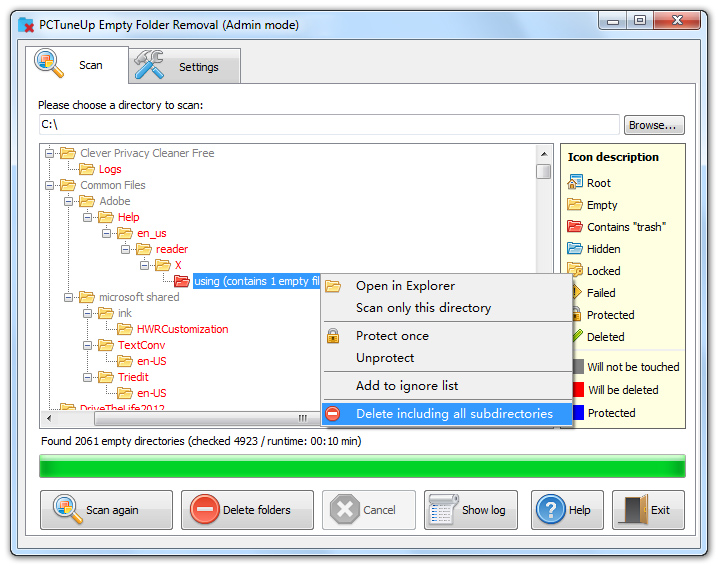Collapse the Adobe tree node
718x566 pixels.
(x=68, y=201)
